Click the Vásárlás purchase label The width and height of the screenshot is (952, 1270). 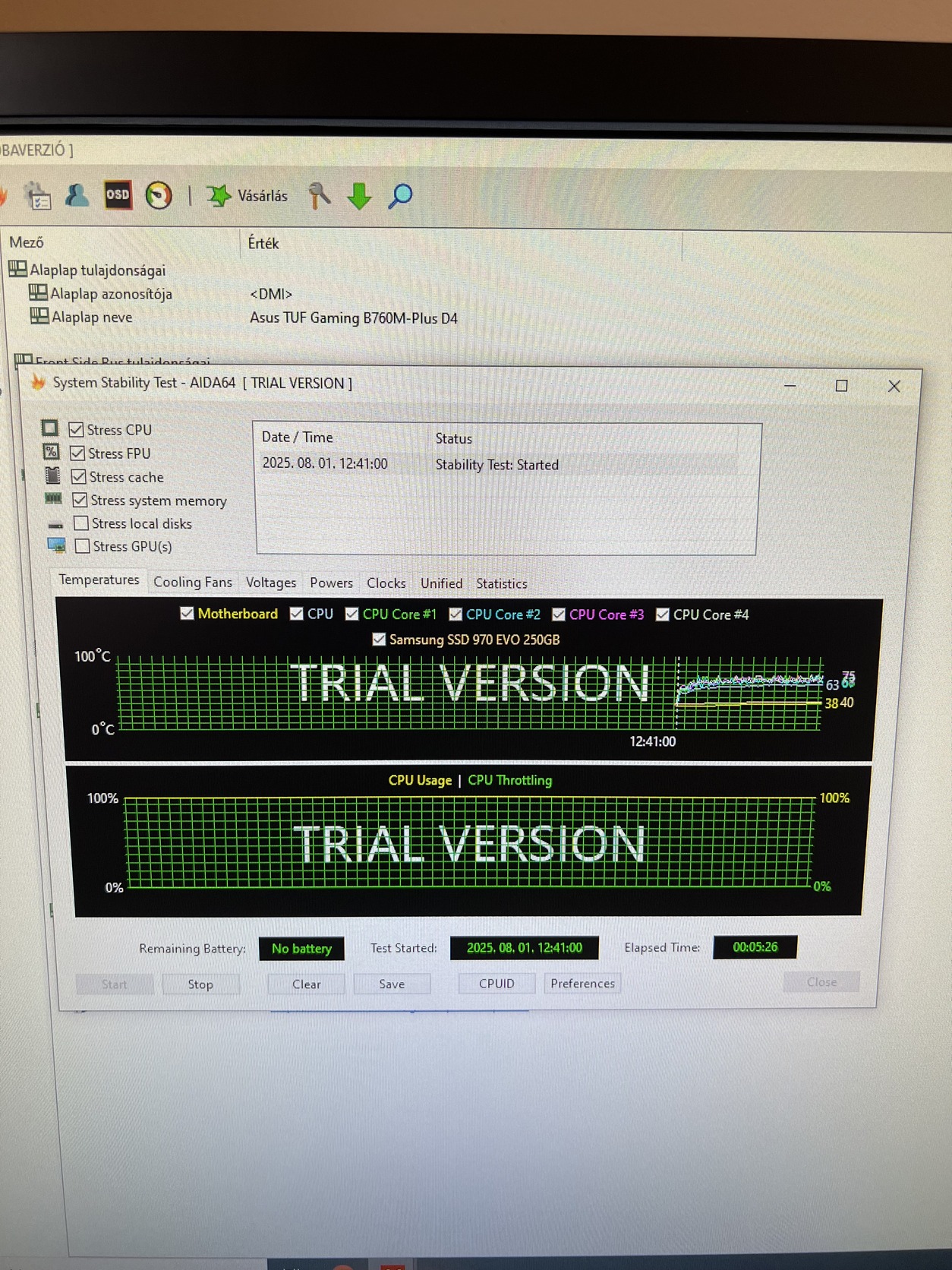263,196
